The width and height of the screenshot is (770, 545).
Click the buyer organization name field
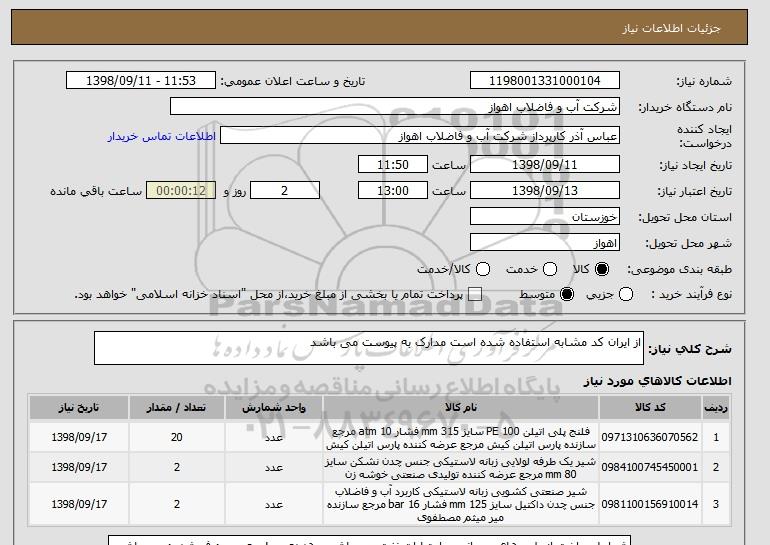click(395, 107)
